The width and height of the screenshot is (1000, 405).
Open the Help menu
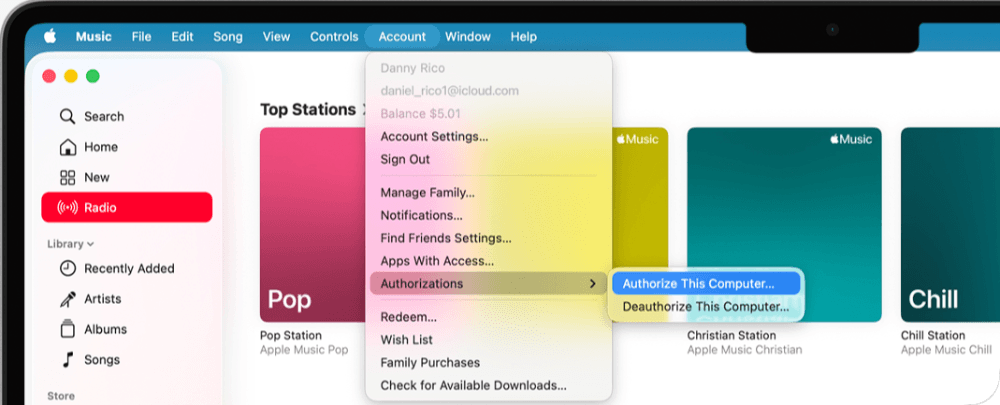click(524, 36)
